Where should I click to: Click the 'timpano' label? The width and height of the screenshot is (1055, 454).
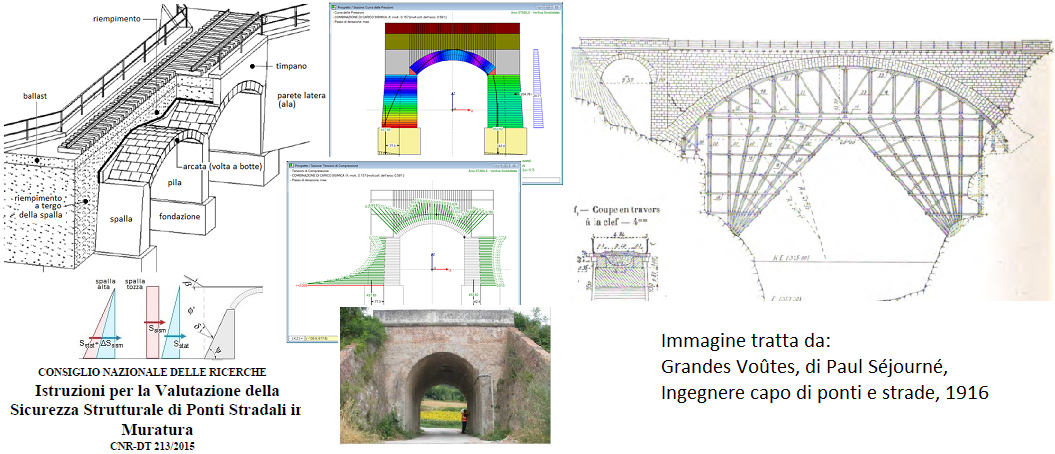291,68
